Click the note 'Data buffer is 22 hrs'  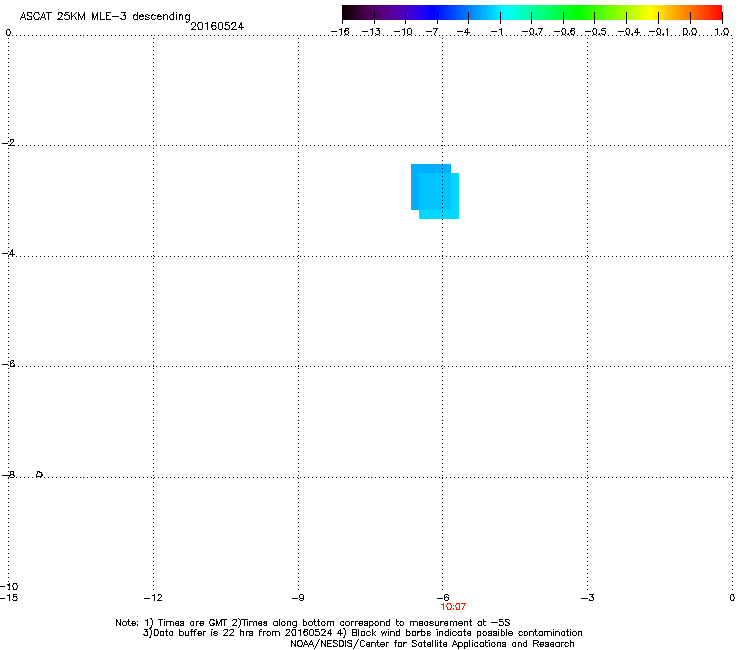point(198,633)
